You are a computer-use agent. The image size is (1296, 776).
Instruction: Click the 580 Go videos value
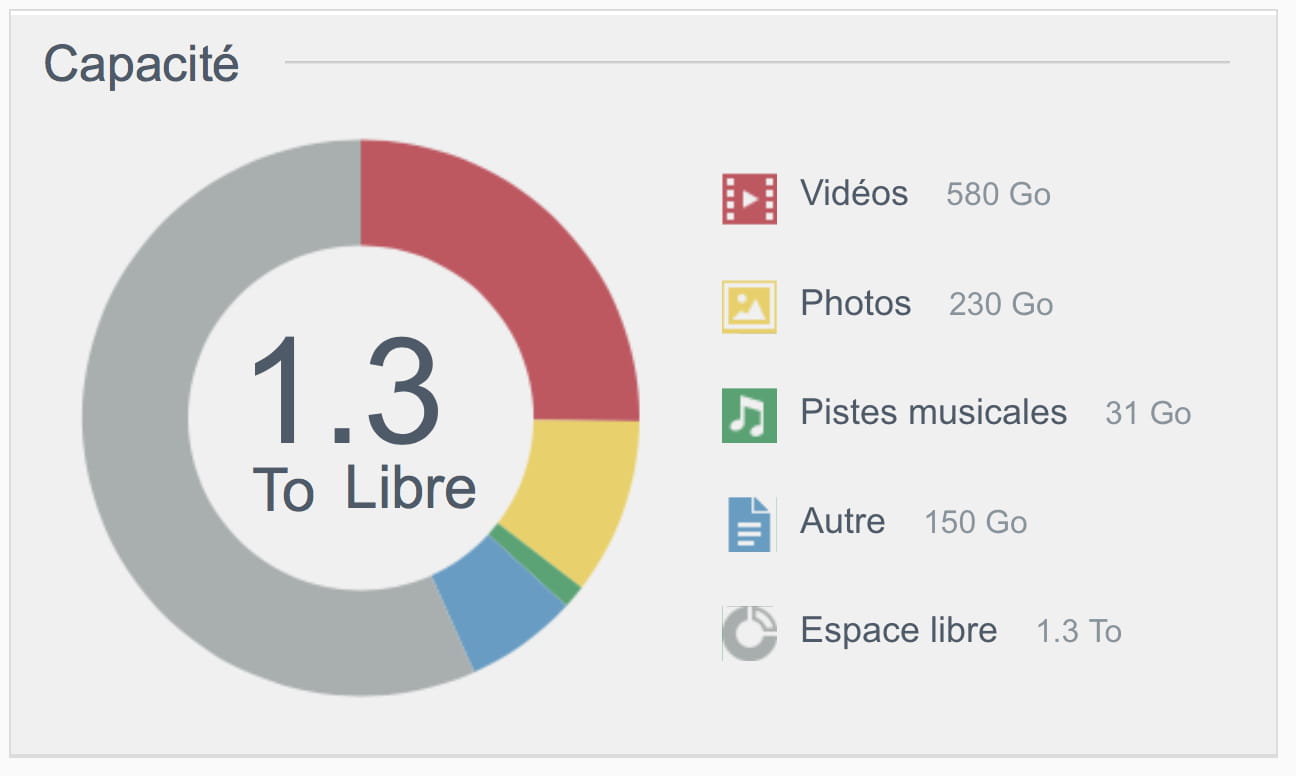pyautogui.click(x=998, y=194)
